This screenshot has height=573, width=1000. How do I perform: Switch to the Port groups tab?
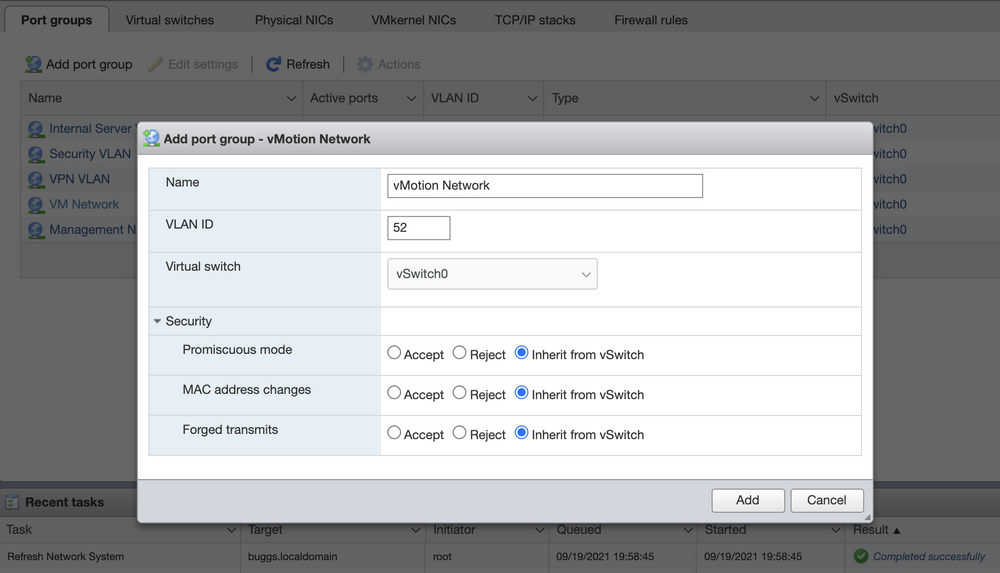(x=57, y=20)
